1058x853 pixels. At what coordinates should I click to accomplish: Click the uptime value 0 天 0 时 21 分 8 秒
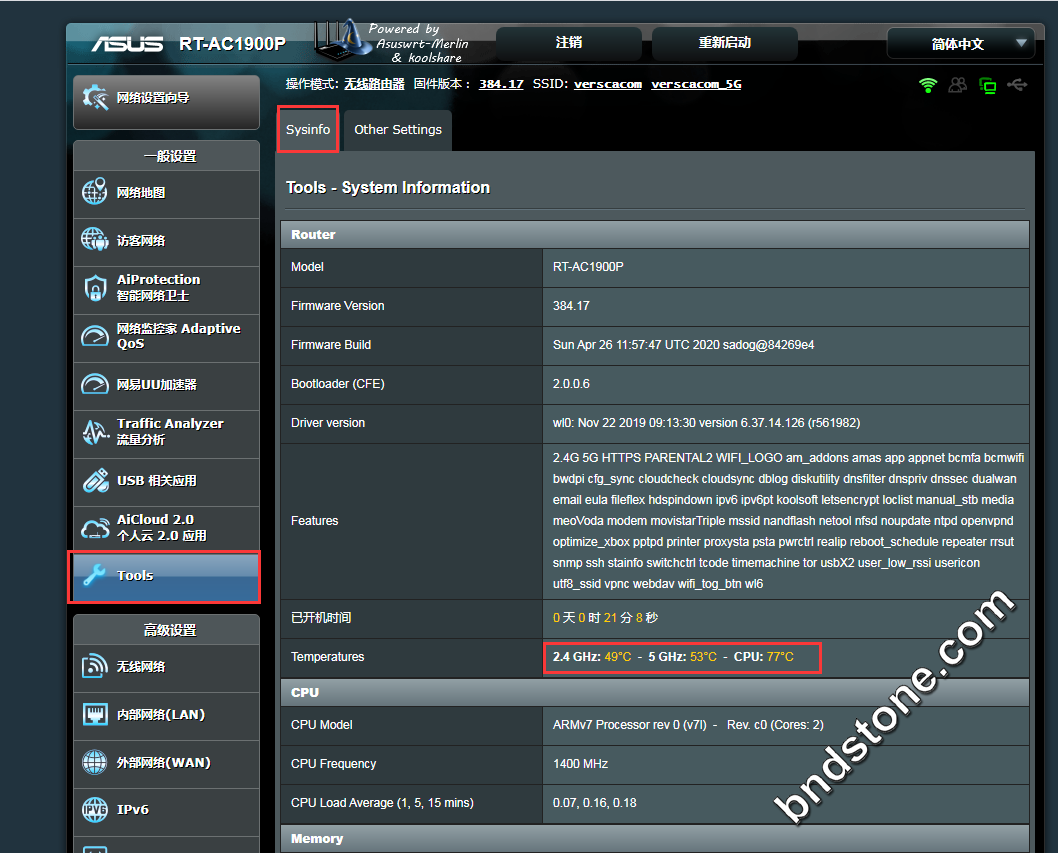pos(605,618)
